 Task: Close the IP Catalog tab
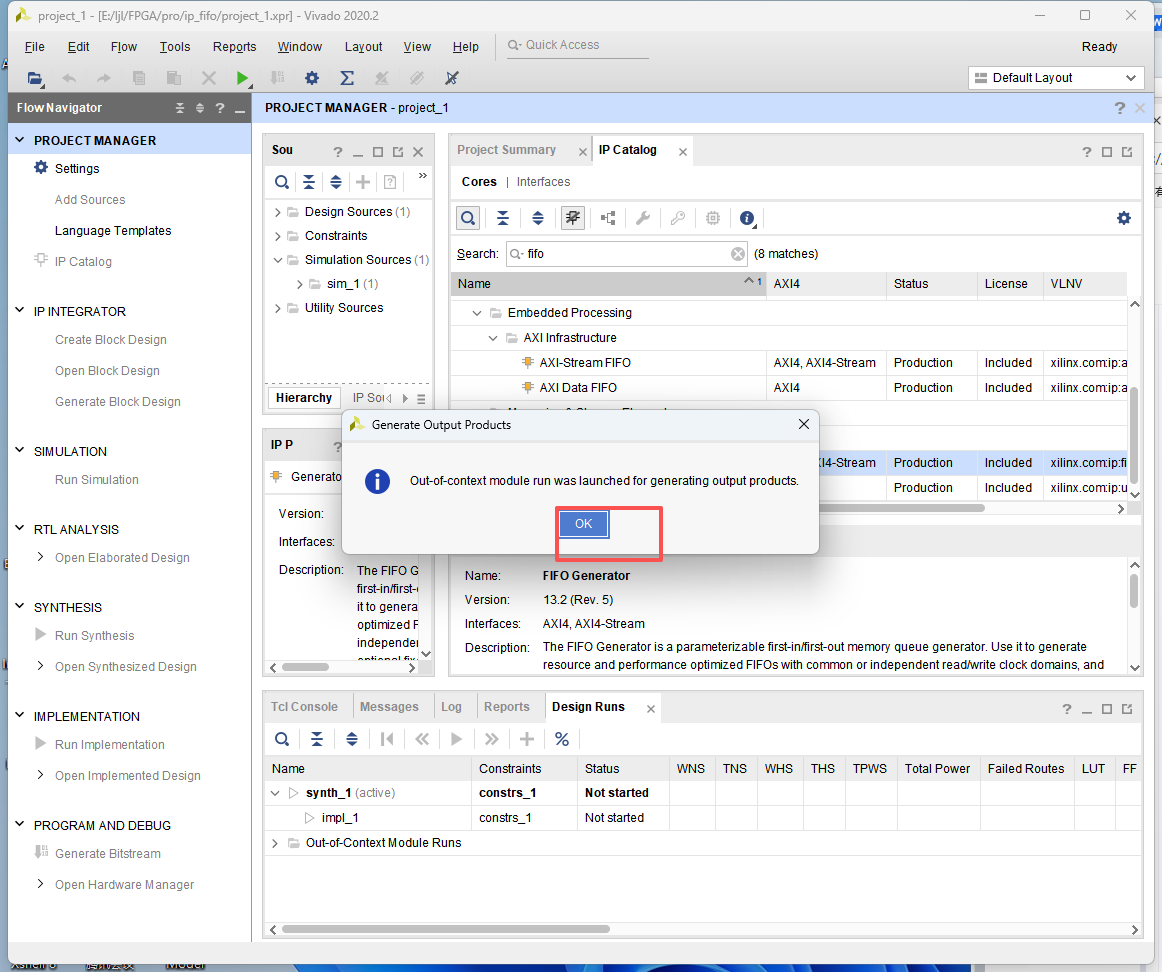point(683,152)
